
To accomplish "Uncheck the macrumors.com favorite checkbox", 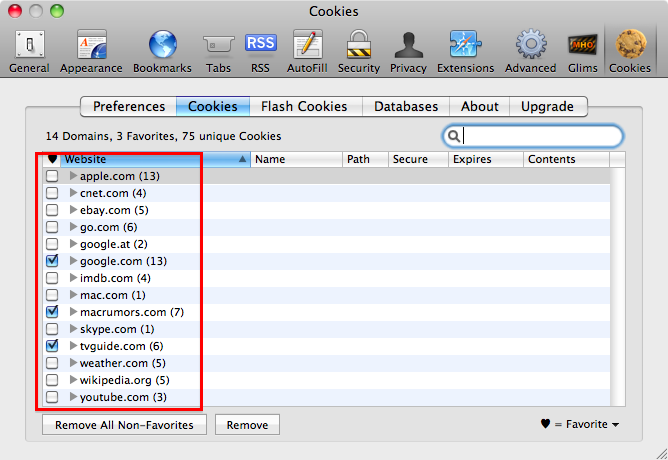I will [52, 312].
